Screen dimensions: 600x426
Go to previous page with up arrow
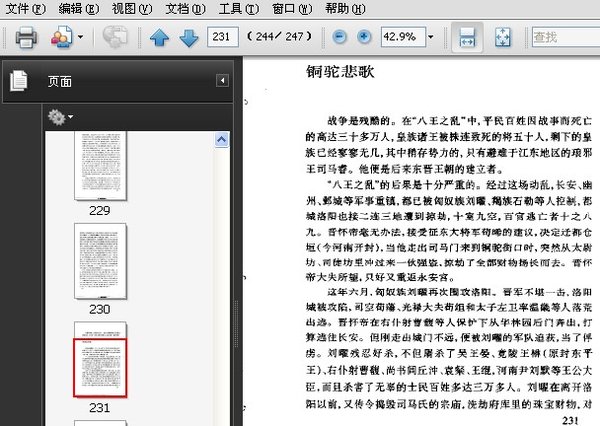point(159,38)
